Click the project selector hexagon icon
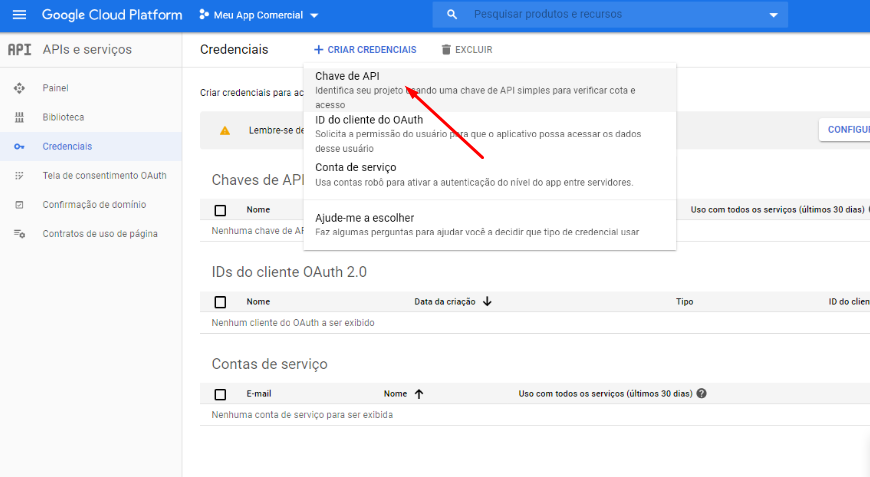Image resolution: width=870 pixels, height=477 pixels. click(204, 15)
